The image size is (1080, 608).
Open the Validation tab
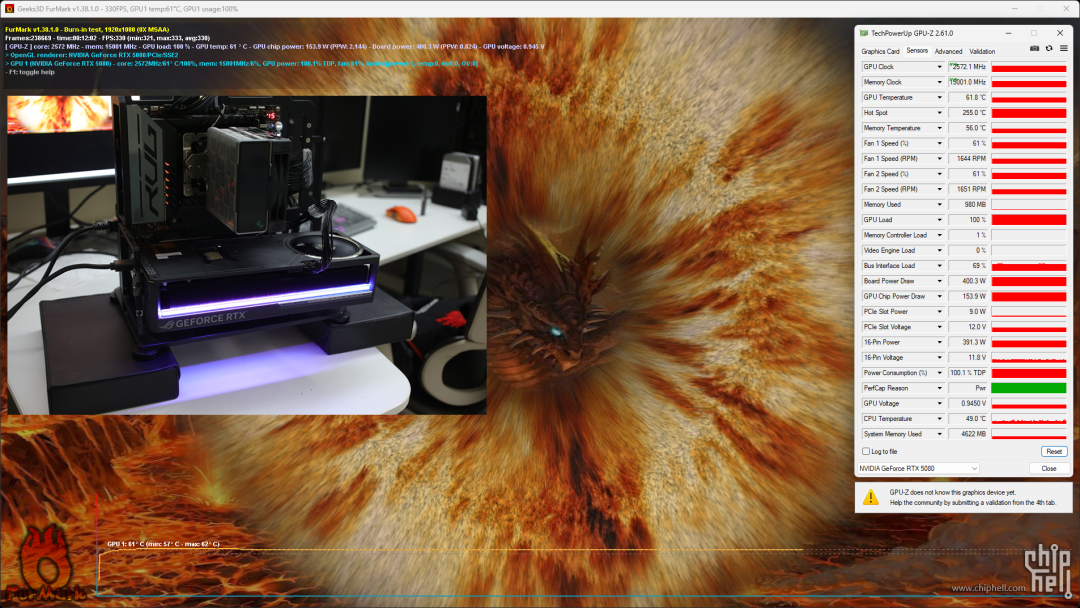[982, 52]
